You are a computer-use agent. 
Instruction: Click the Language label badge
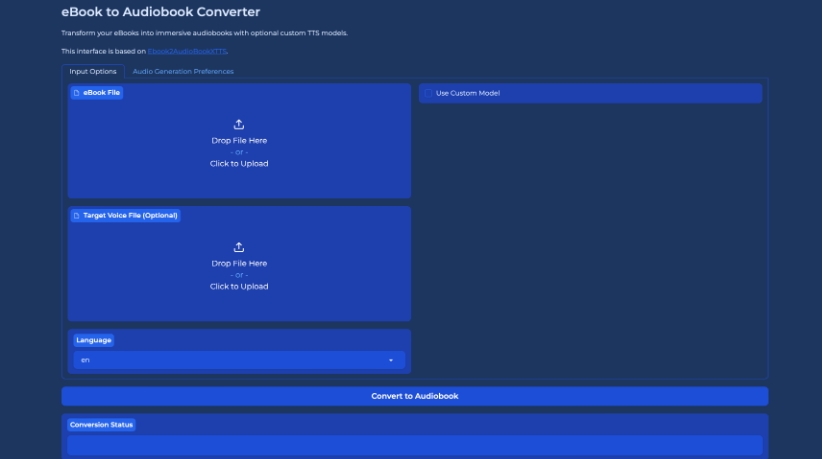point(94,340)
